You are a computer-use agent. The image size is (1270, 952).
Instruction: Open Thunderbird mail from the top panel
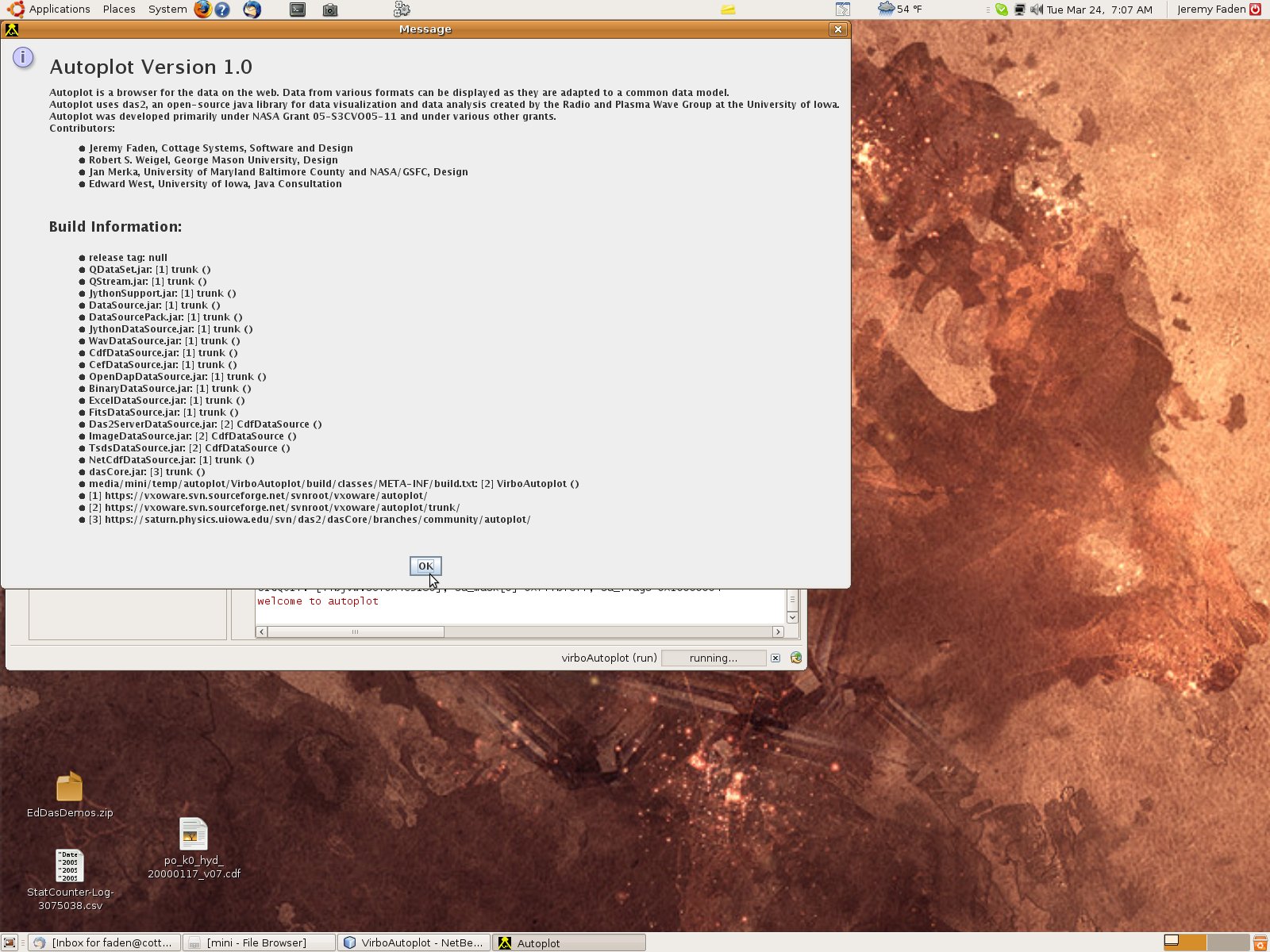[251, 10]
